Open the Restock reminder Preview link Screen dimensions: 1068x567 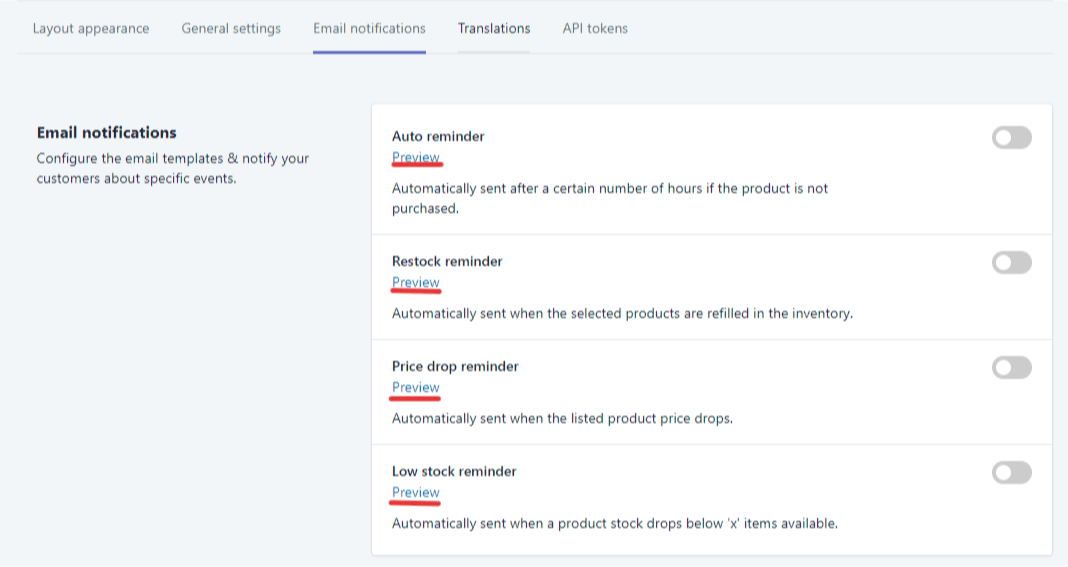pos(416,283)
